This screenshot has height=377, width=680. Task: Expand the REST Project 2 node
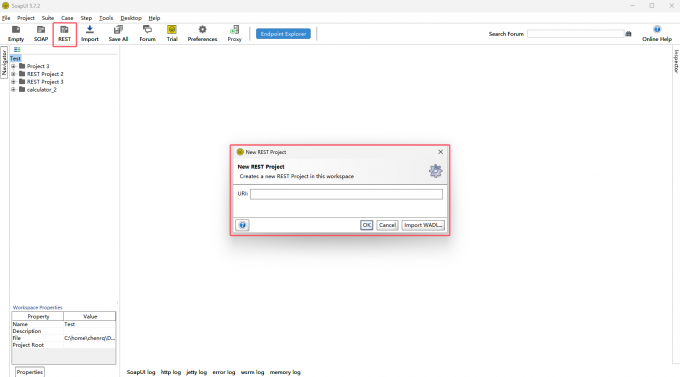tap(13, 74)
